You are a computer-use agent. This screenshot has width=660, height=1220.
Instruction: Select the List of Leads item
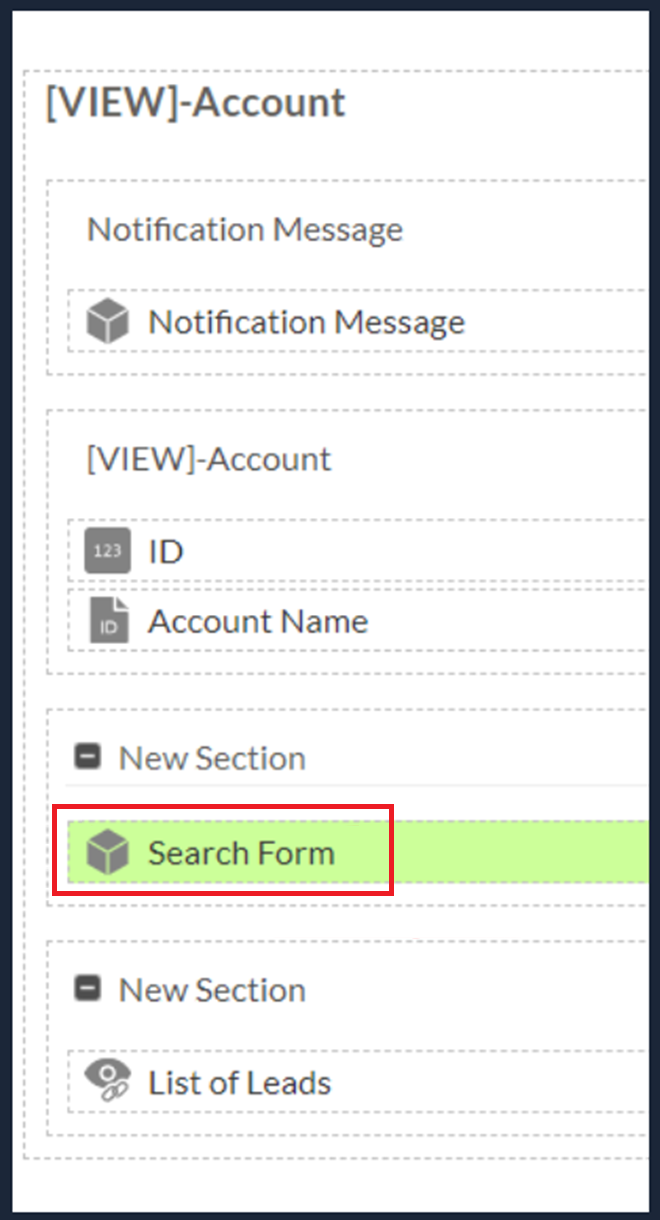click(240, 1082)
